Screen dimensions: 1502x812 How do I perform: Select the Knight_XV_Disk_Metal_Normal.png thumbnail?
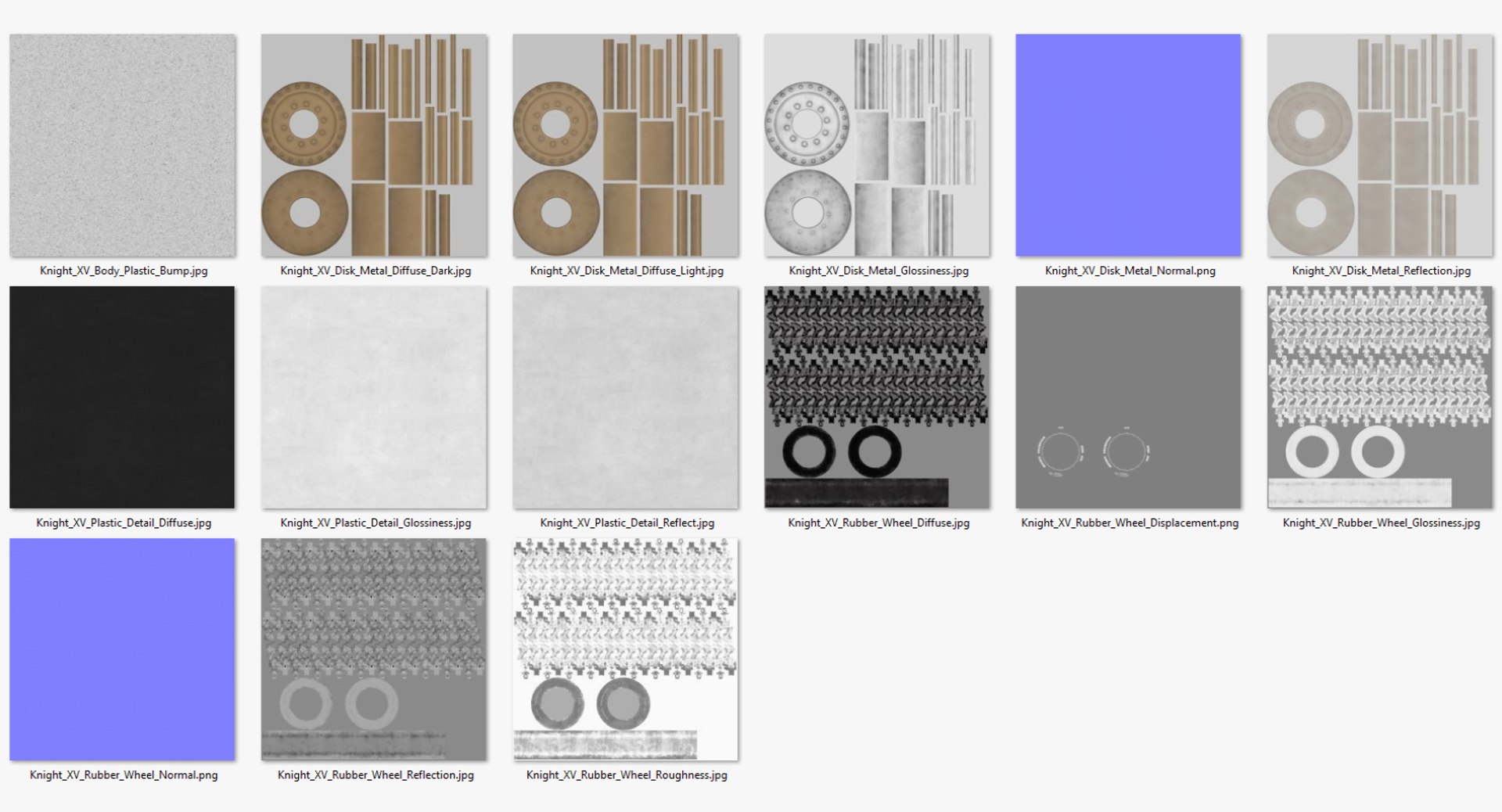point(1128,145)
